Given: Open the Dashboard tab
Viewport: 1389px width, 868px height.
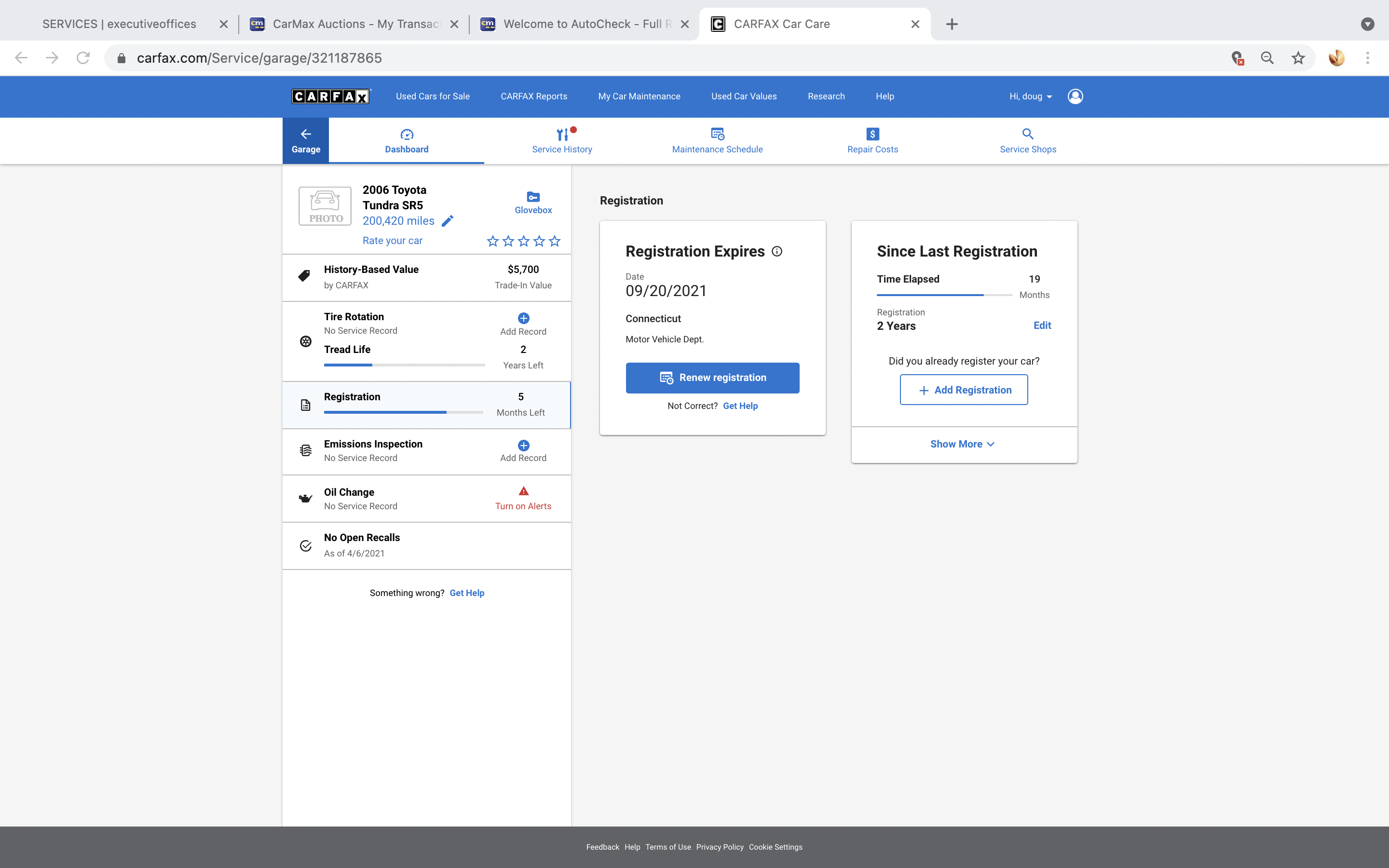Looking at the screenshot, I should [407, 141].
